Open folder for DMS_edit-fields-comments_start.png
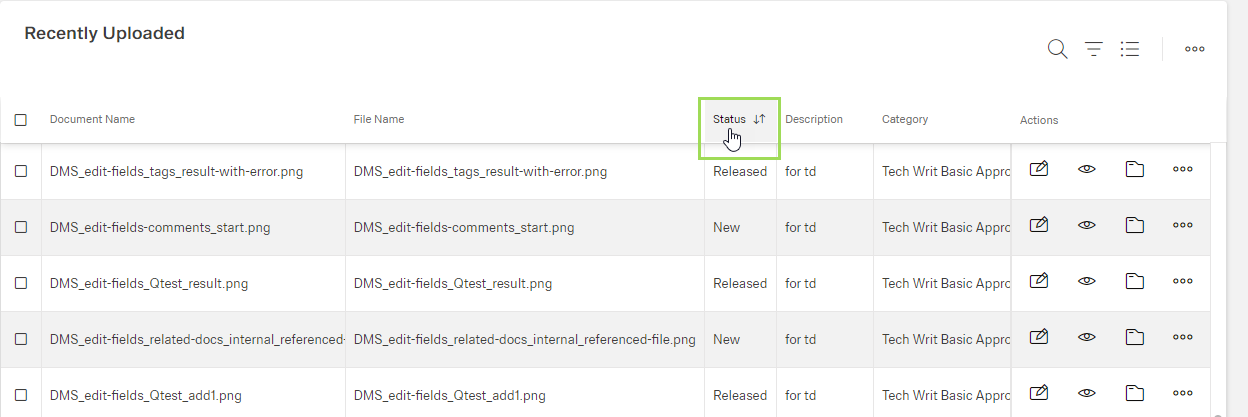The image size is (1248, 417). (x=1134, y=226)
